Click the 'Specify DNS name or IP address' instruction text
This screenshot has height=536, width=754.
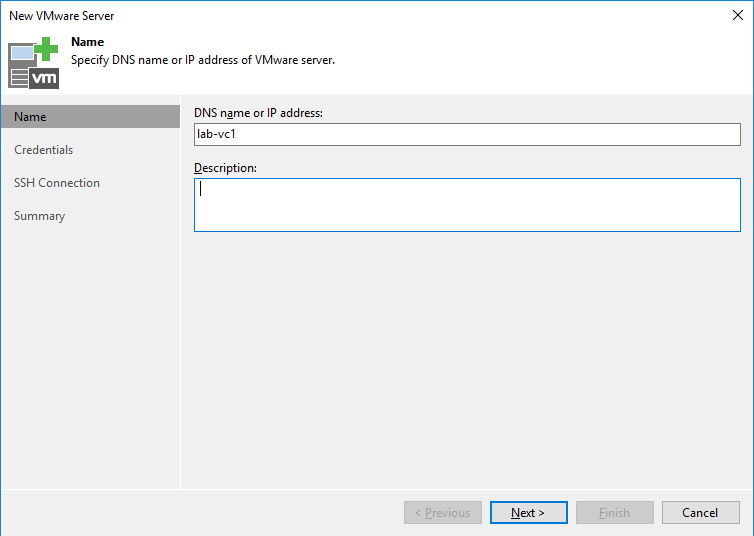(x=203, y=60)
